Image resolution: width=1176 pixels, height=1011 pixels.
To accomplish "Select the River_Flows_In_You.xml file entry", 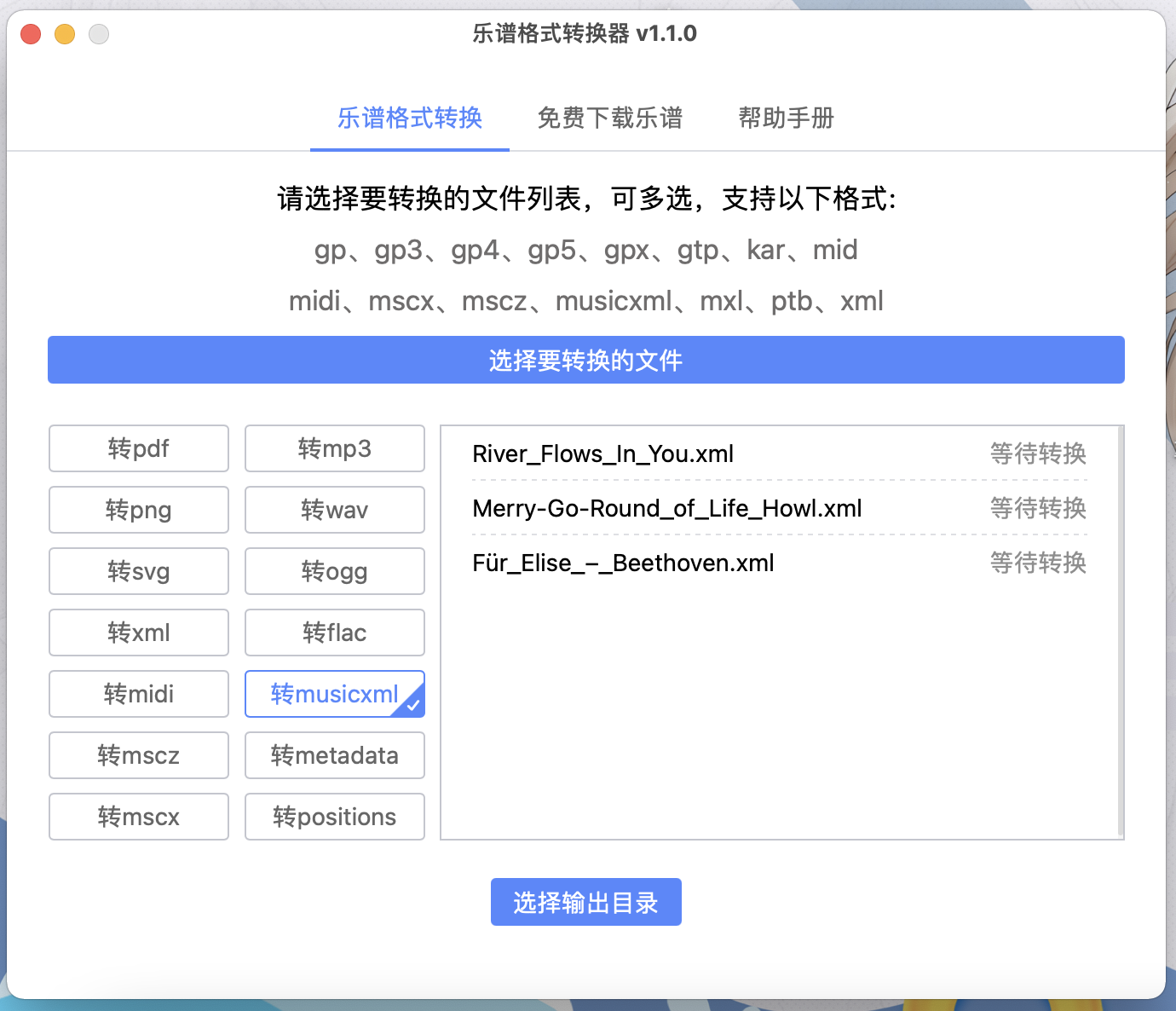I will pyautogui.click(x=603, y=454).
